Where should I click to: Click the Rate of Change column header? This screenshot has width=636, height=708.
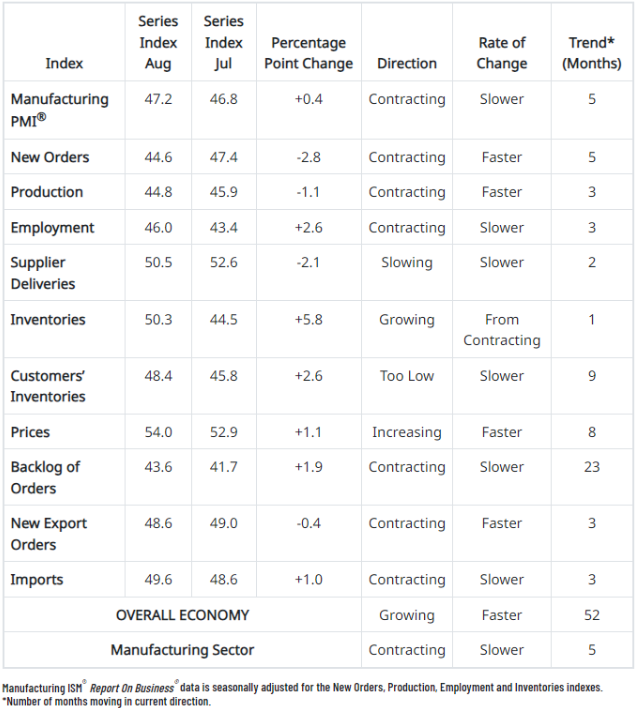point(502,53)
